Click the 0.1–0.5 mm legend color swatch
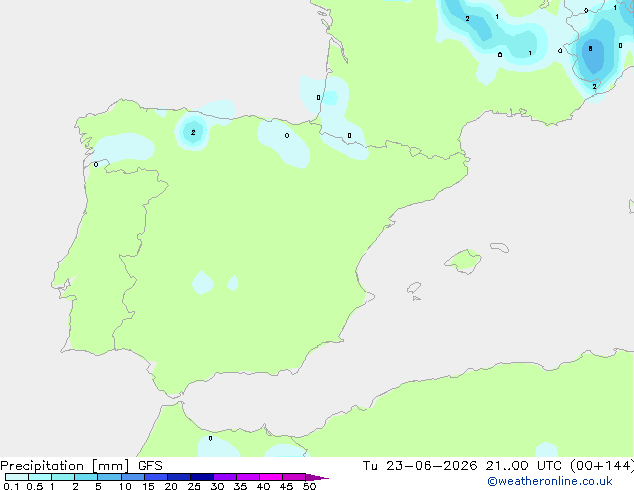This screenshot has height=490, width=634. (17, 477)
